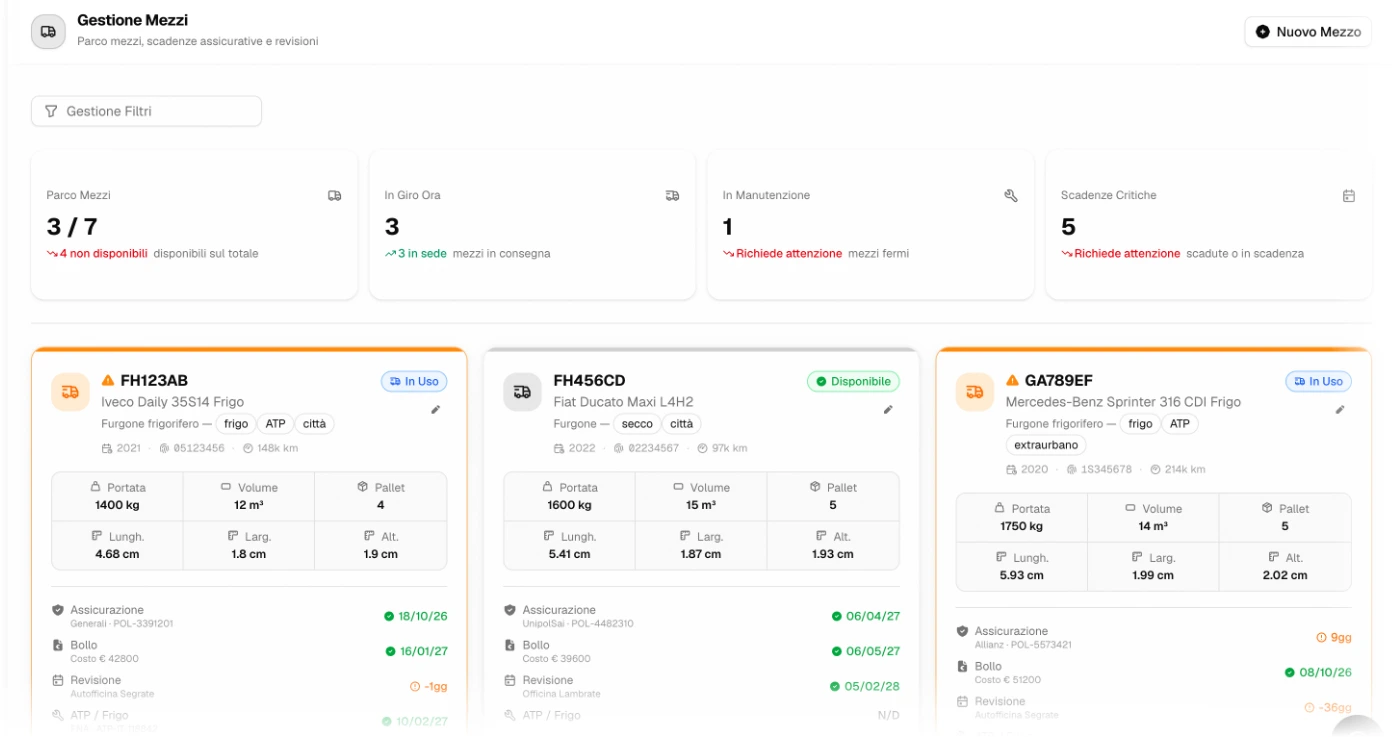Select the città tag on FH456CD card

tap(681, 424)
